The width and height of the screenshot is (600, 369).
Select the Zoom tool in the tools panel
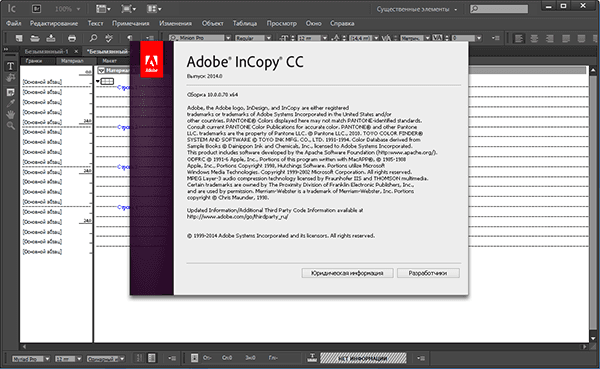[x=10, y=126]
